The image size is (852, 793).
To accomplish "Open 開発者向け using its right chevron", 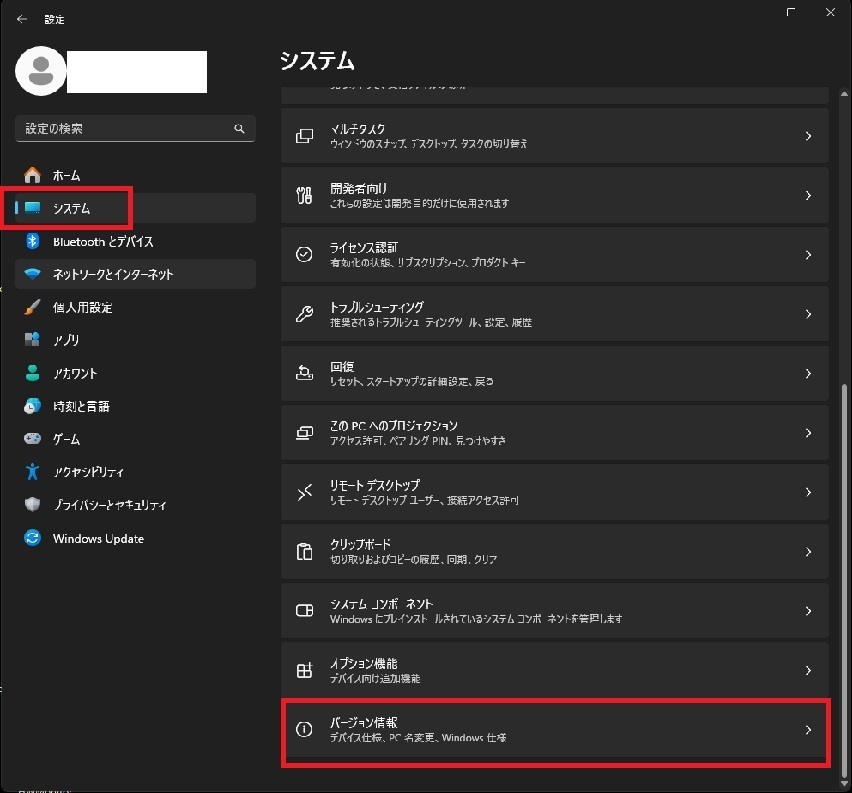I will tap(809, 195).
